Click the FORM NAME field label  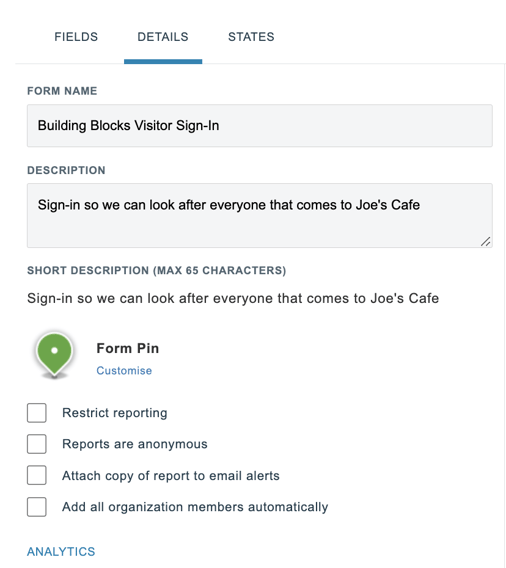coord(62,91)
